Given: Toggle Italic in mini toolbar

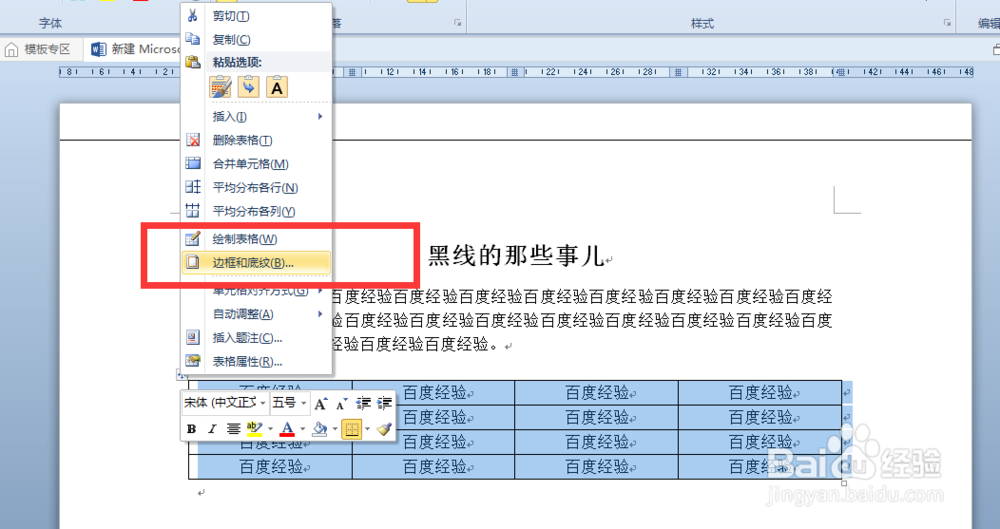Looking at the screenshot, I should coord(213,429).
